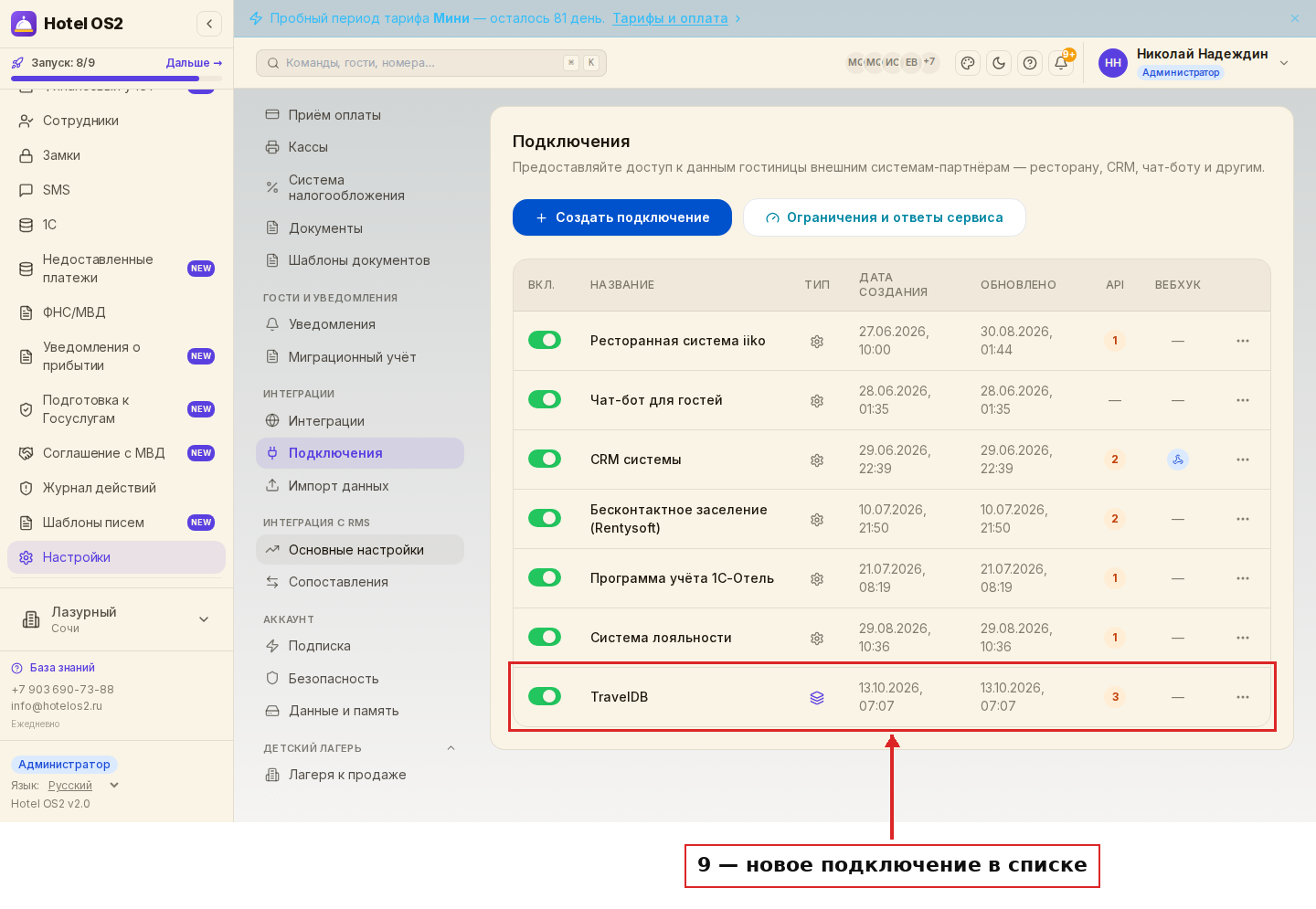
Task: Click gear type icon in iiko row
Action: (x=817, y=341)
